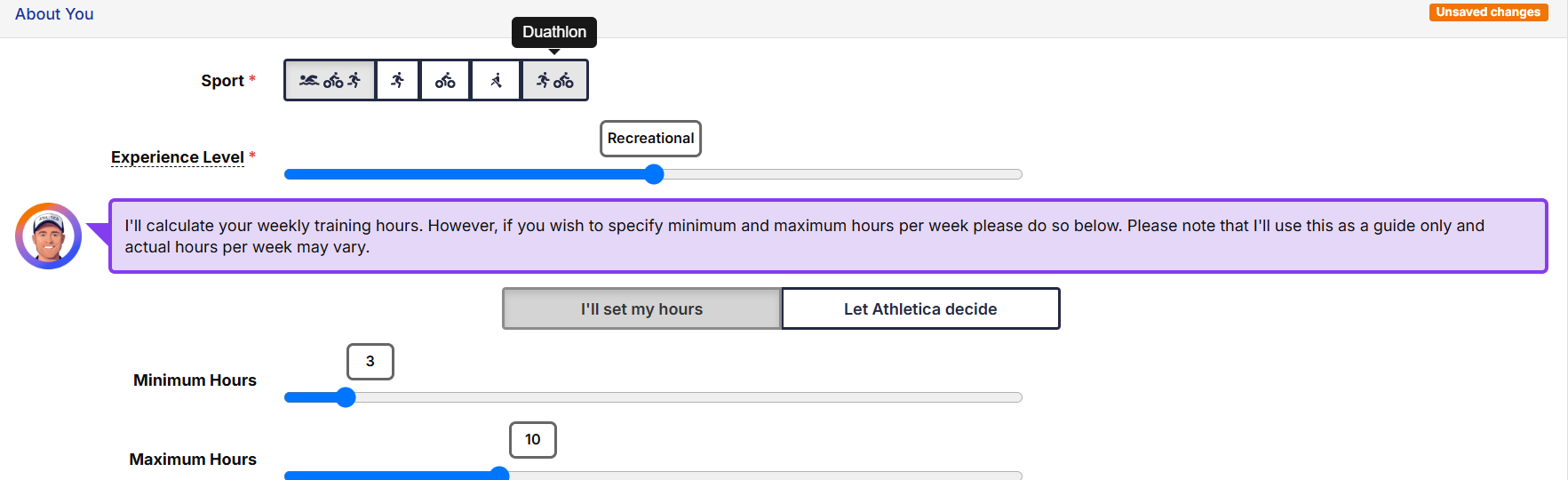Image resolution: width=1568 pixels, height=480 pixels.
Task: Click the Experience Level slider handle
Action: tap(654, 174)
